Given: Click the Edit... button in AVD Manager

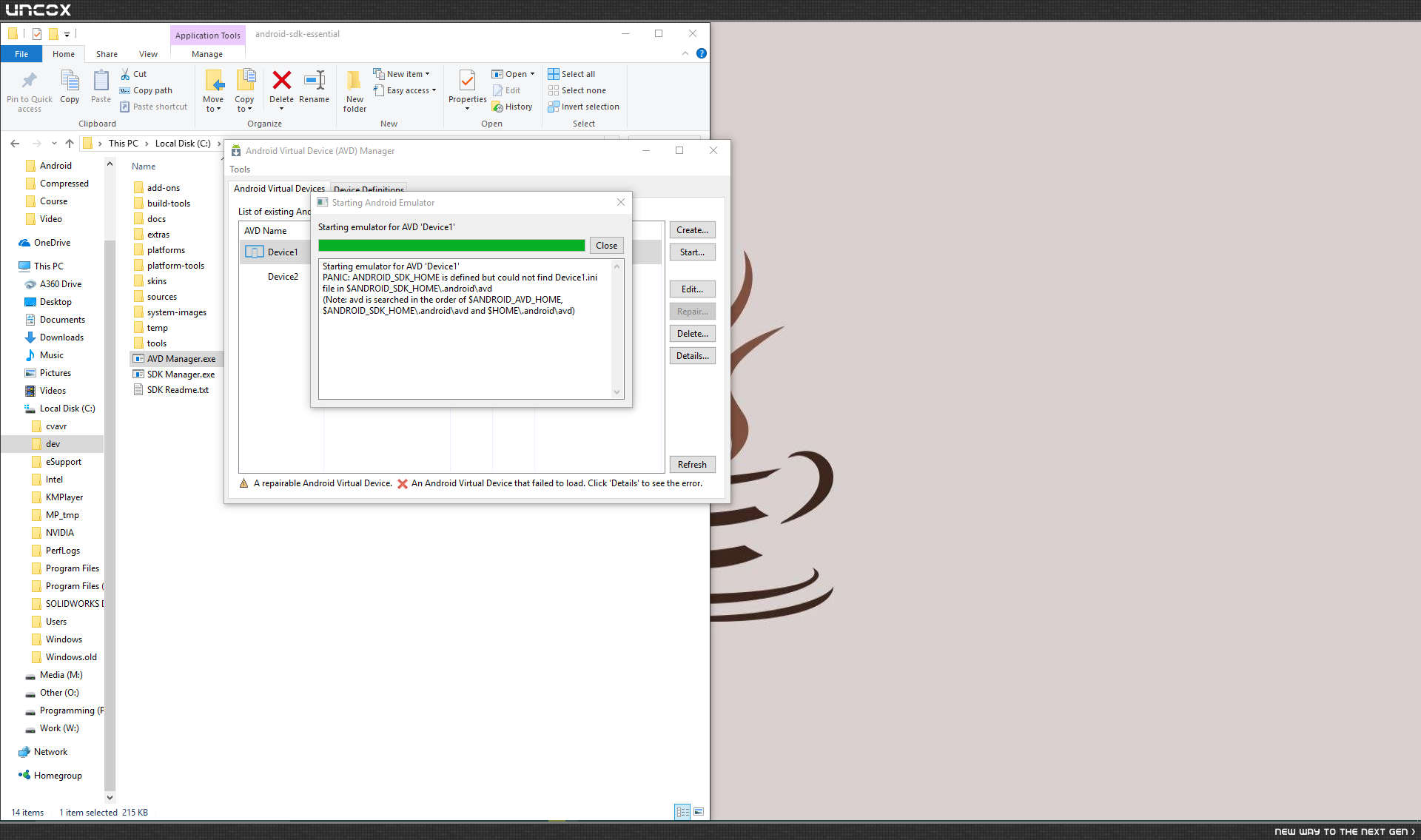Looking at the screenshot, I should point(692,289).
